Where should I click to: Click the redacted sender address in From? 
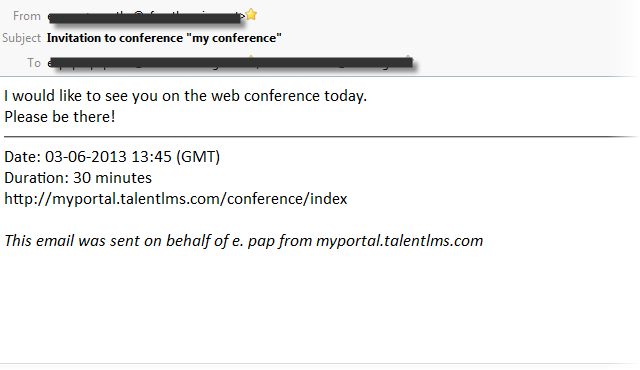[145, 18]
